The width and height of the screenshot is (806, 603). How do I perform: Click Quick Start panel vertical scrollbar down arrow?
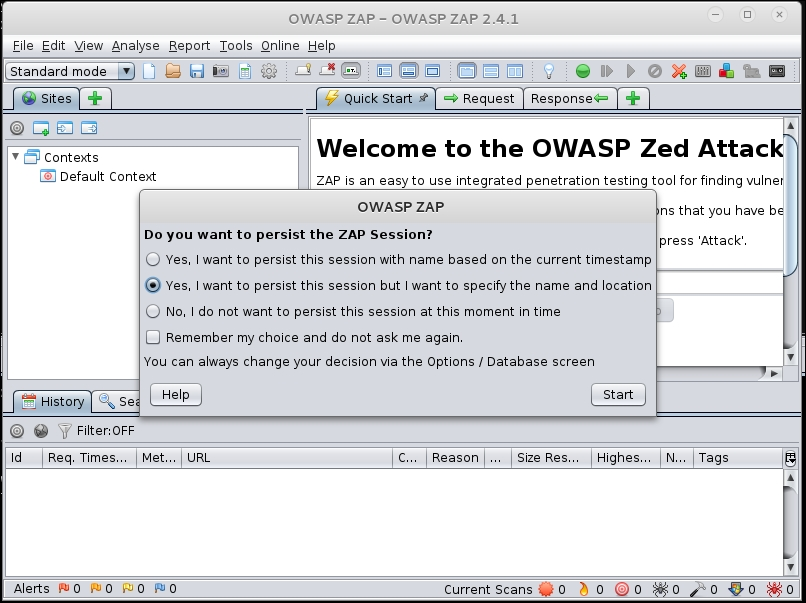pyautogui.click(x=791, y=357)
